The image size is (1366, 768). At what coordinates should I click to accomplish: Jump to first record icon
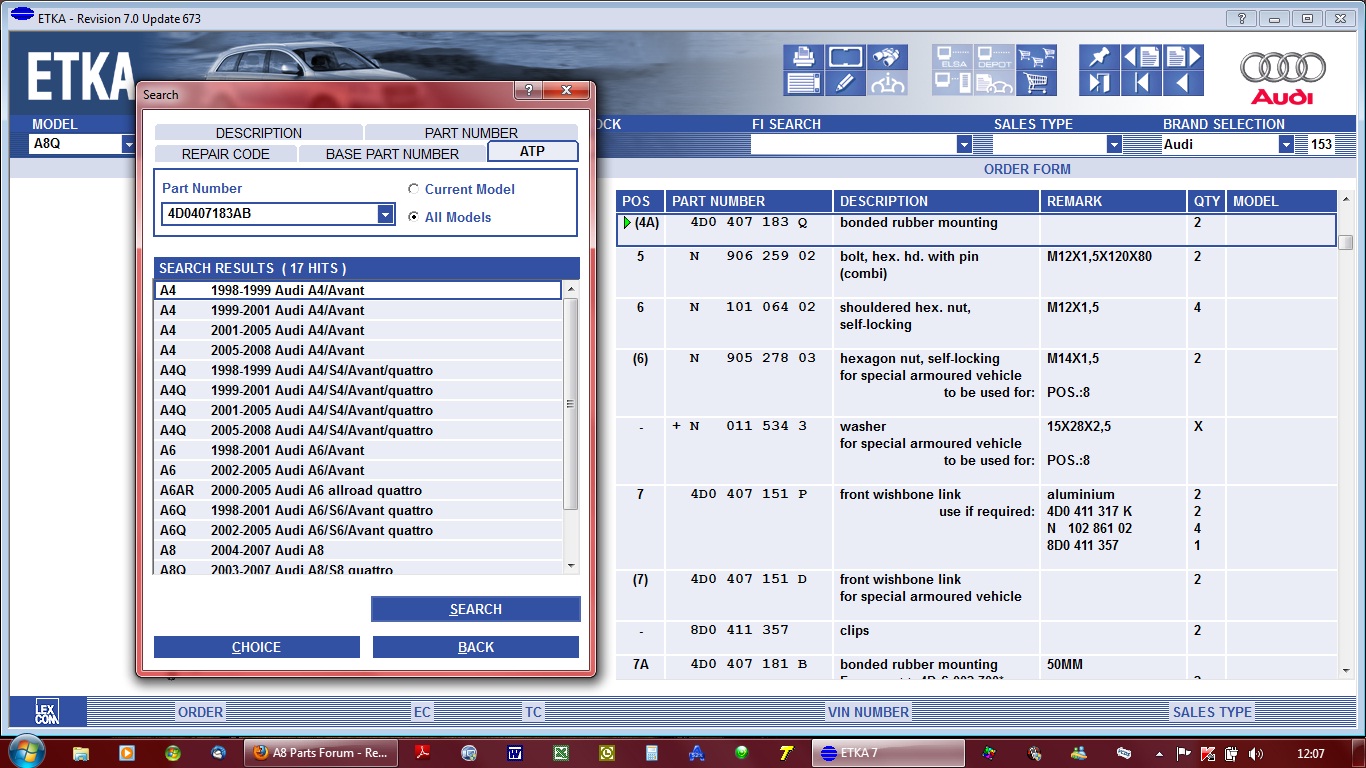1141,83
